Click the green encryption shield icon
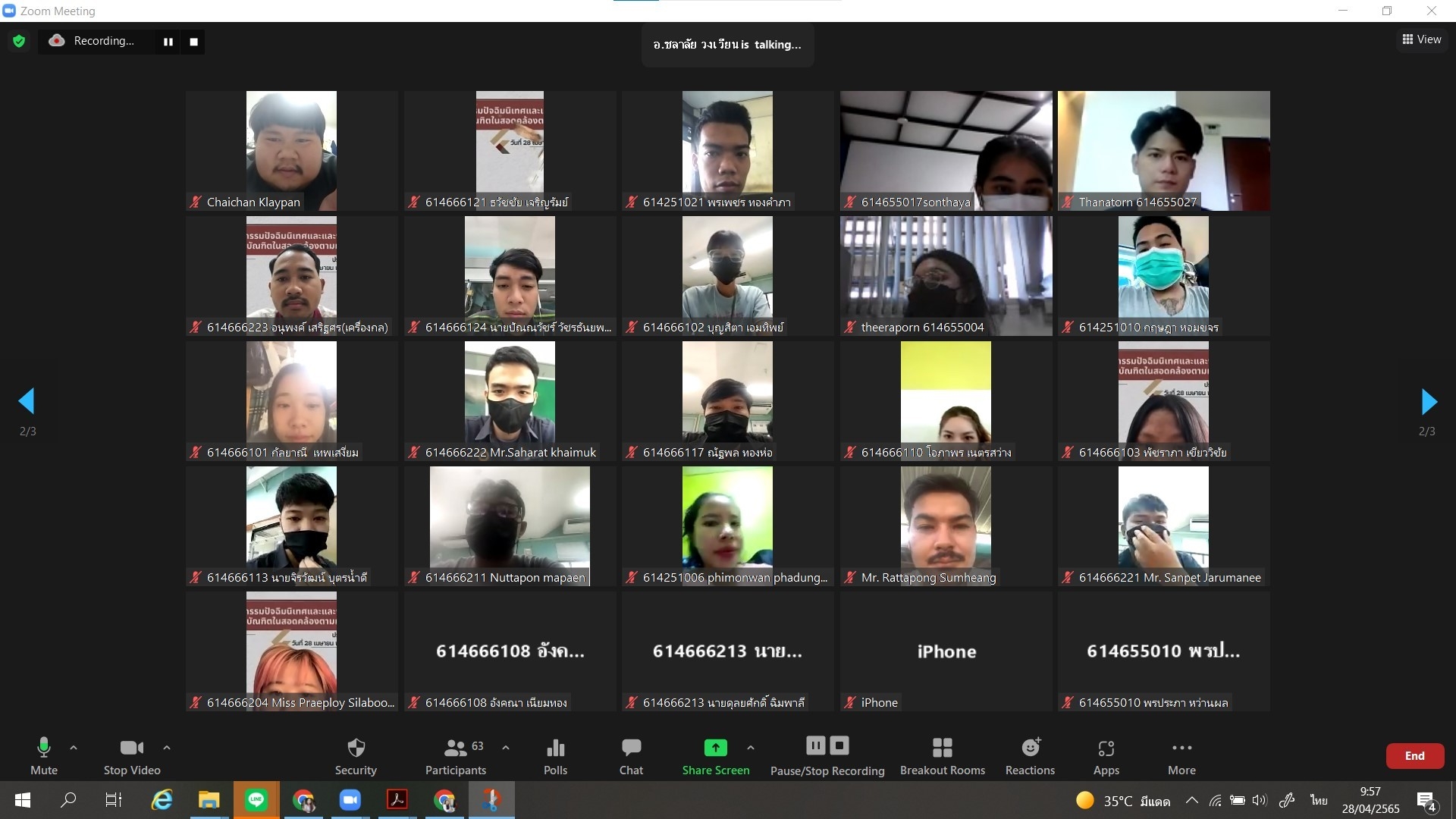The width and height of the screenshot is (1456, 819). [x=19, y=41]
